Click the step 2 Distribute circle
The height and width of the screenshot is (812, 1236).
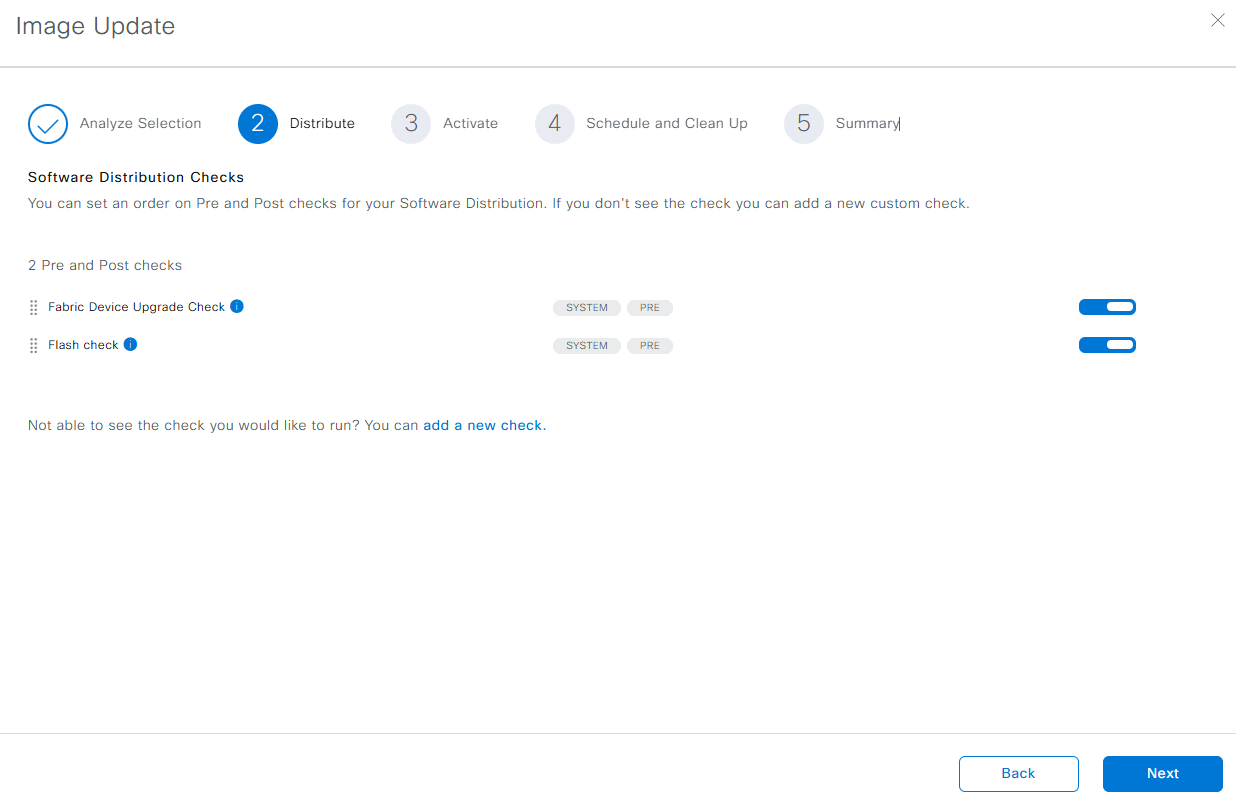tap(258, 124)
